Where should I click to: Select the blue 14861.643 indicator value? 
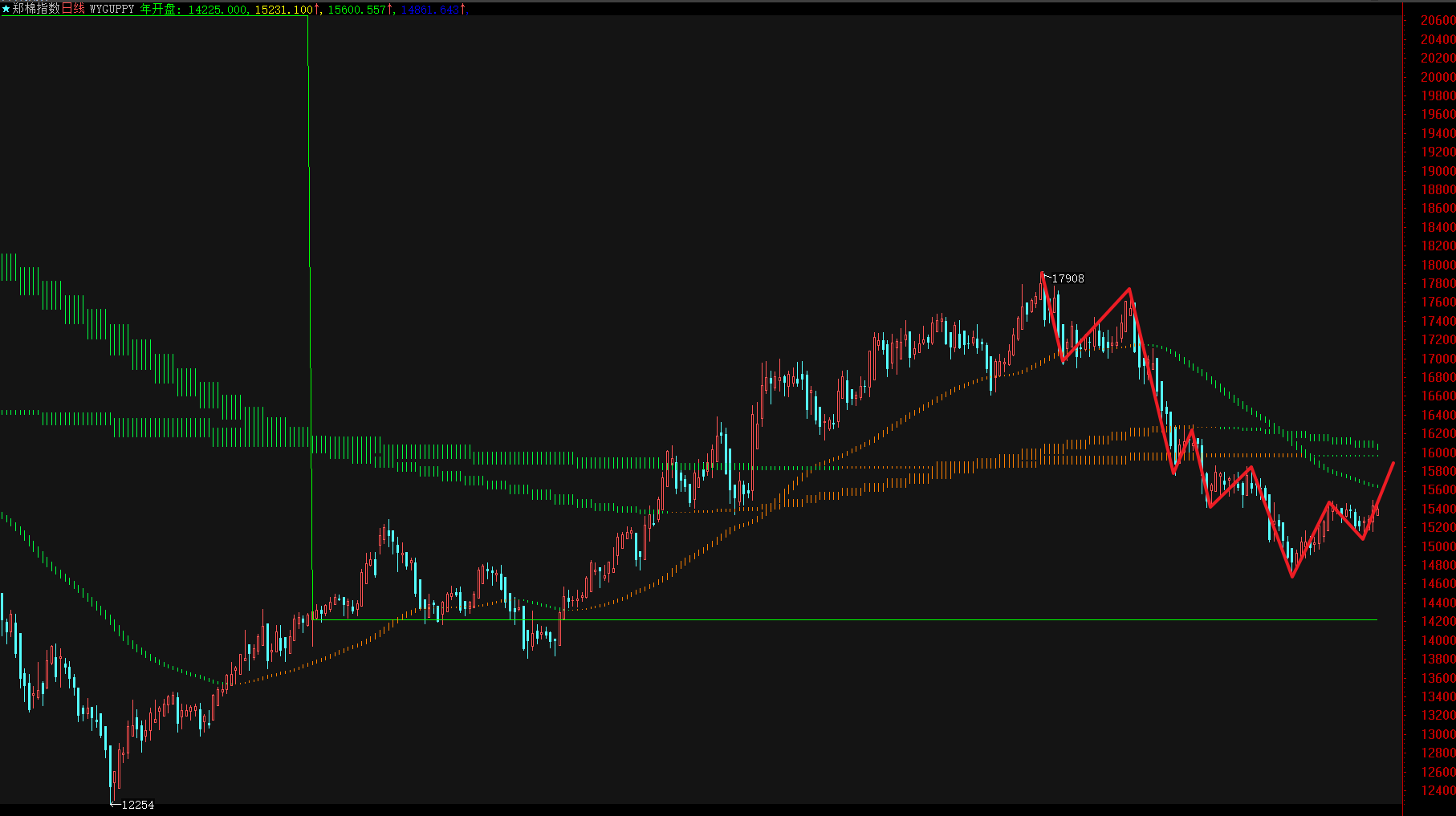coord(430,10)
